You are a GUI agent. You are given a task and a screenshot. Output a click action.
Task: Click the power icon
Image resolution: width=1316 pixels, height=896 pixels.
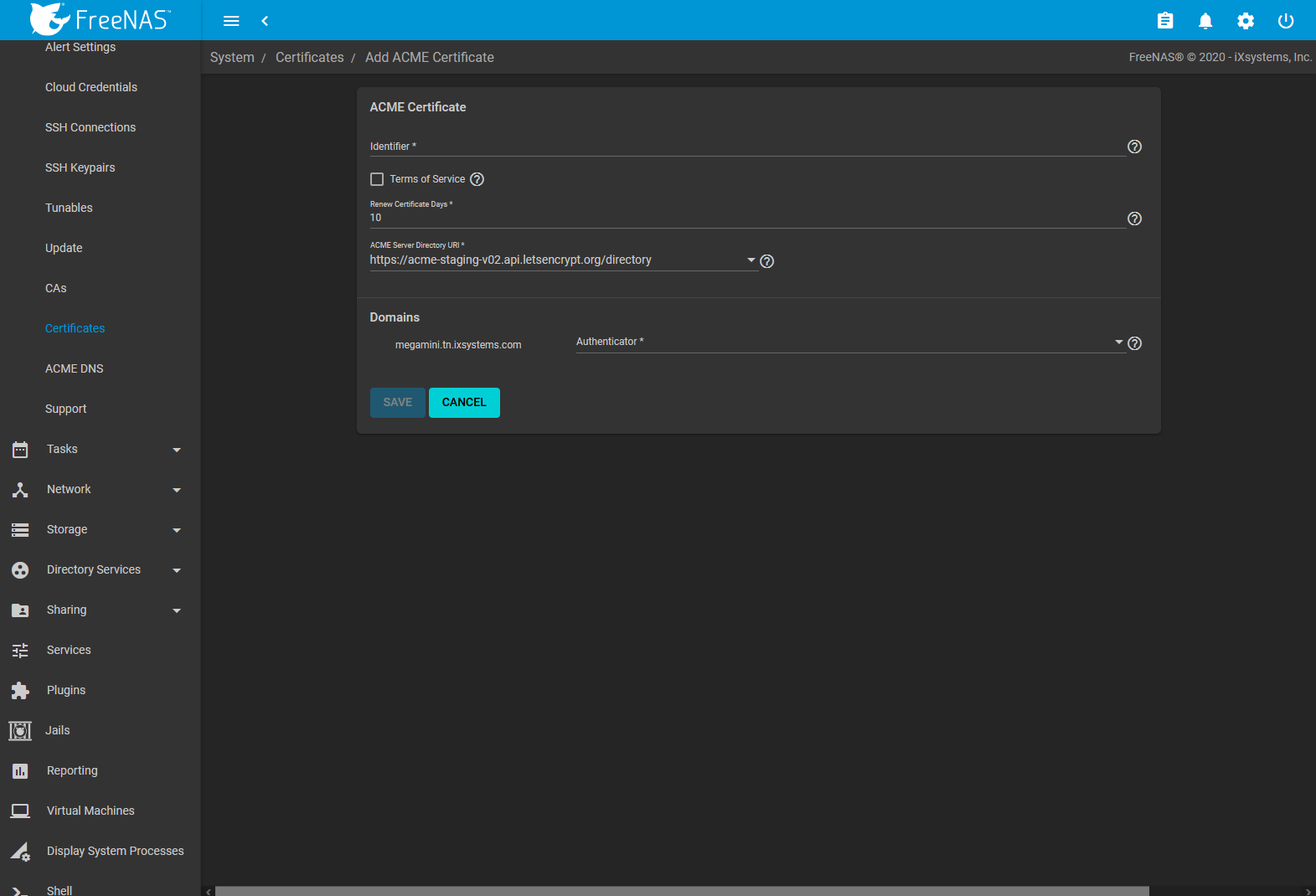pyautogui.click(x=1286, y=21)
